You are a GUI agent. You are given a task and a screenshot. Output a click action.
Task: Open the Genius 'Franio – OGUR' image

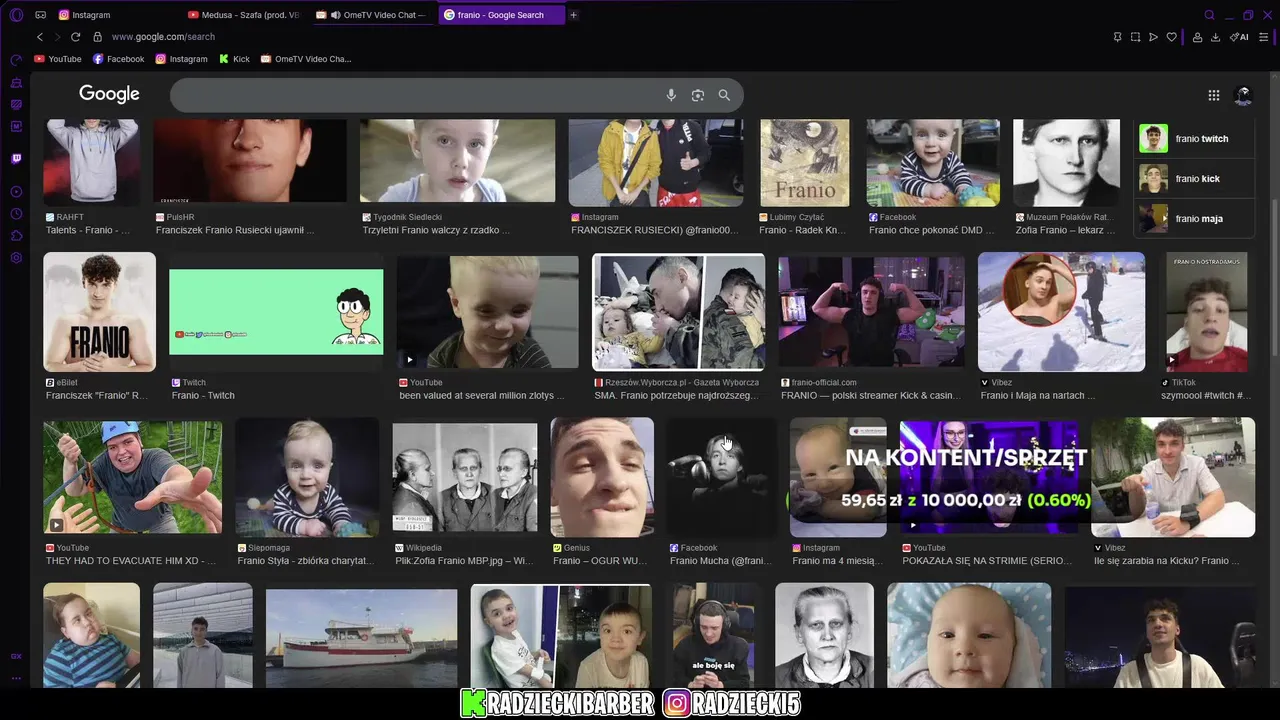tap(602, 478)
